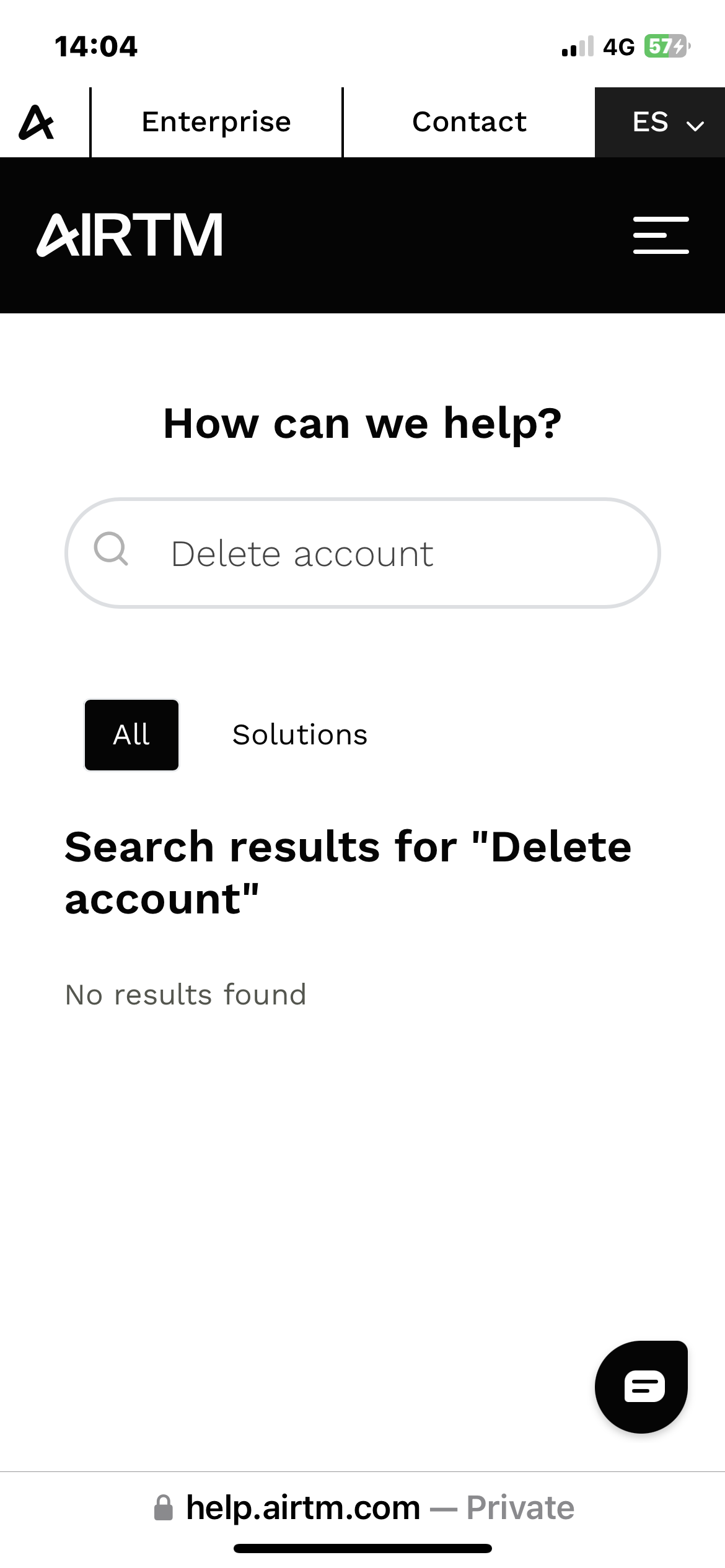Tap the magnifying glass search icon
The height and width of the screenshot is (1568, 725).
(111, 549)
